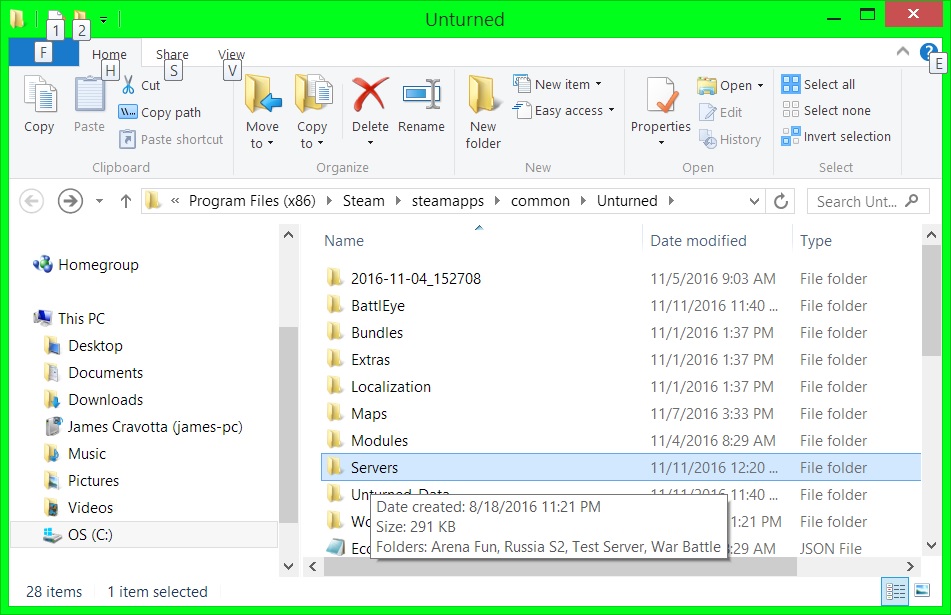This screenshot has height=615, width=951.
Task: Open the File tab
Action: click(44, 53)
